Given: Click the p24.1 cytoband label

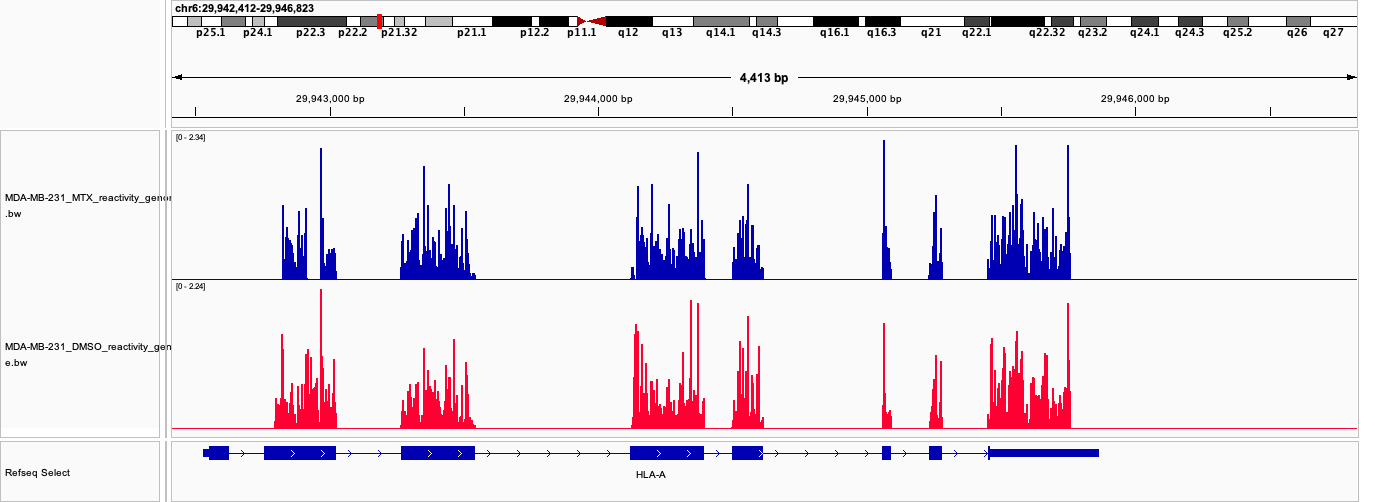Looking at the screenshot, I should (257, 33).
